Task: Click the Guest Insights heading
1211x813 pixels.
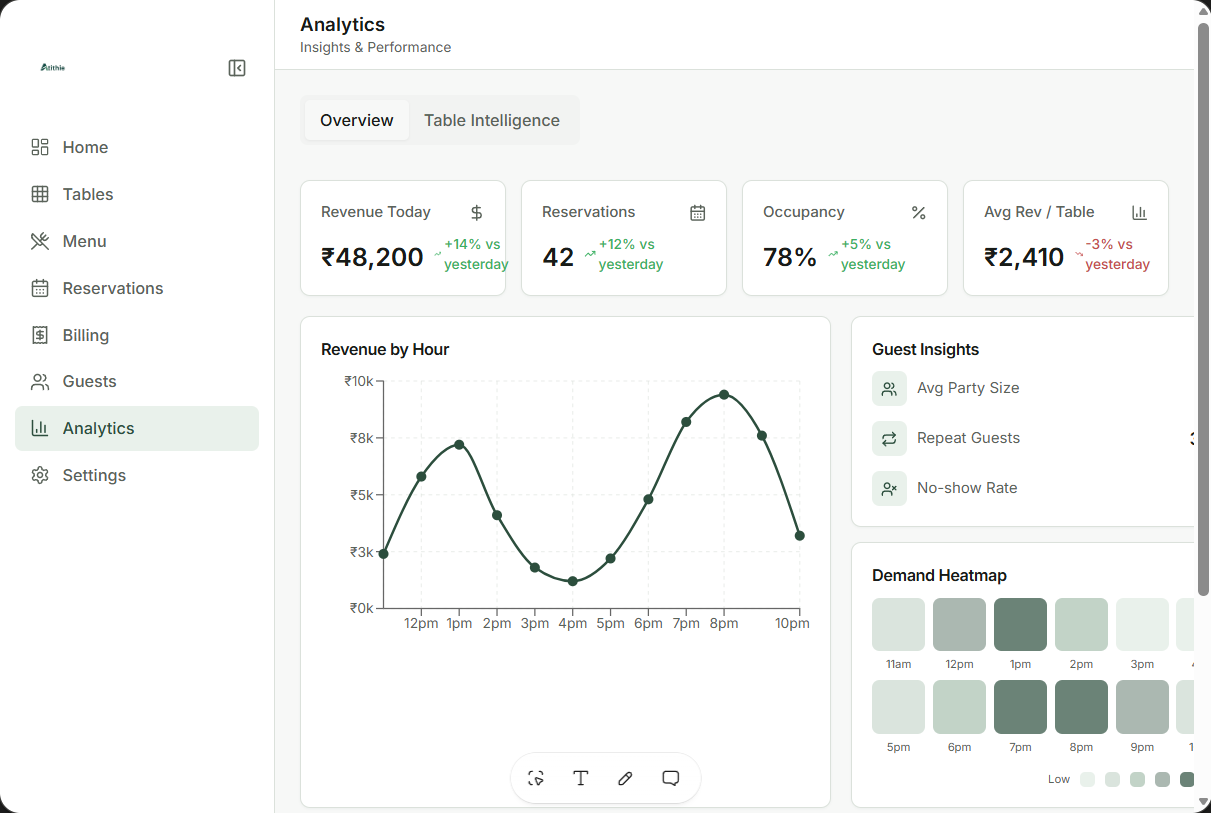Action: [925, 349]
